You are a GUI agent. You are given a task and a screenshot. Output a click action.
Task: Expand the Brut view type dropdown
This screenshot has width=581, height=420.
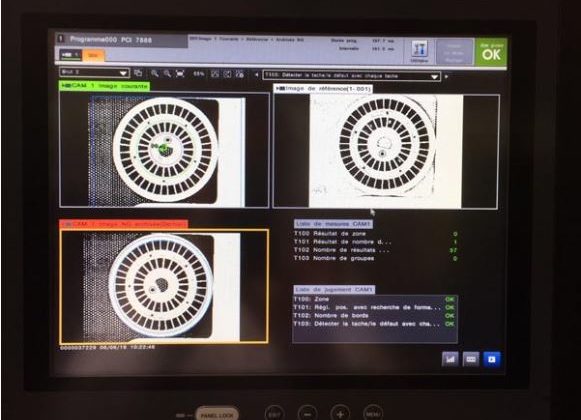(94, 72)
